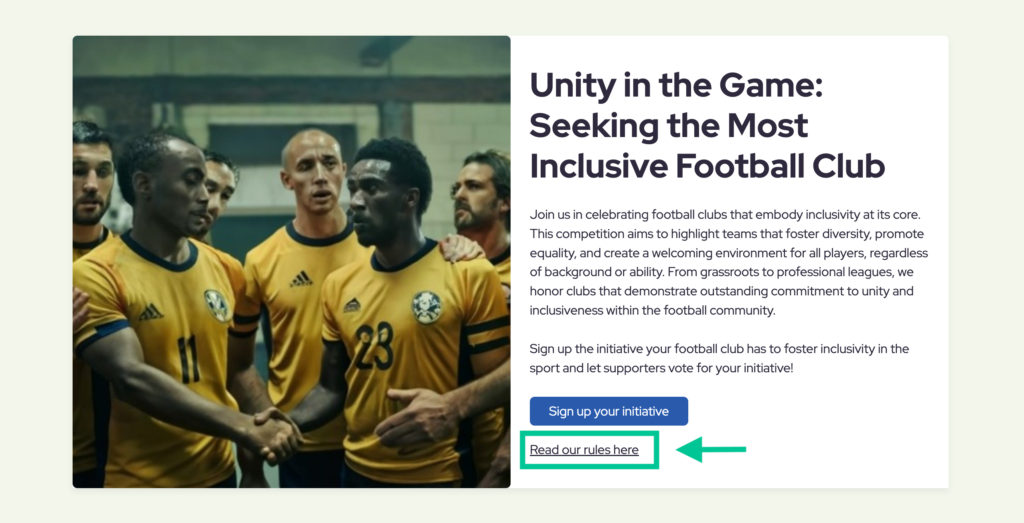Click the Adidas logo on jersey 23
This screenshot has height=523, width=1024.
click(352, 305)
